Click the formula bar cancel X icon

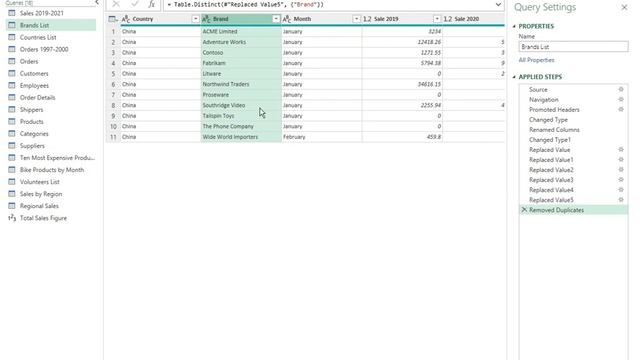pyautogui.click(x=116, y=4)
